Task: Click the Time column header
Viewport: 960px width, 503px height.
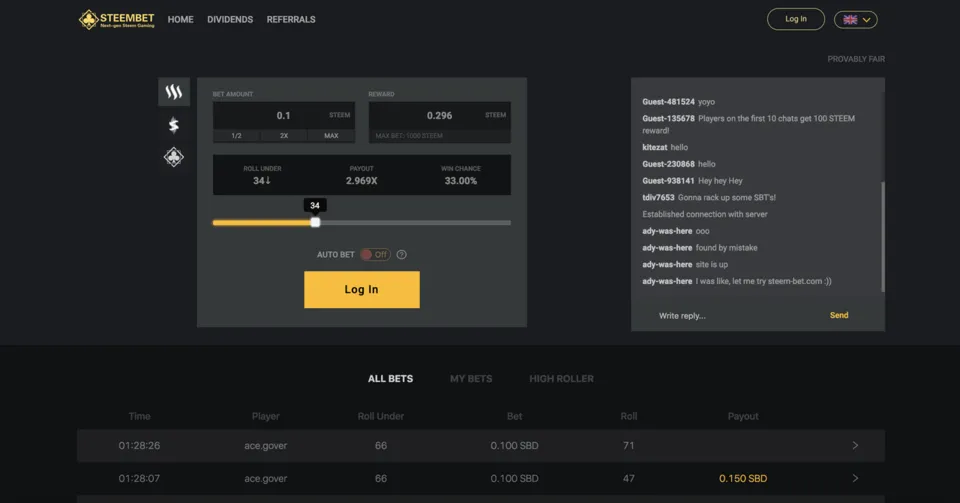Action: tap(140, 416)
